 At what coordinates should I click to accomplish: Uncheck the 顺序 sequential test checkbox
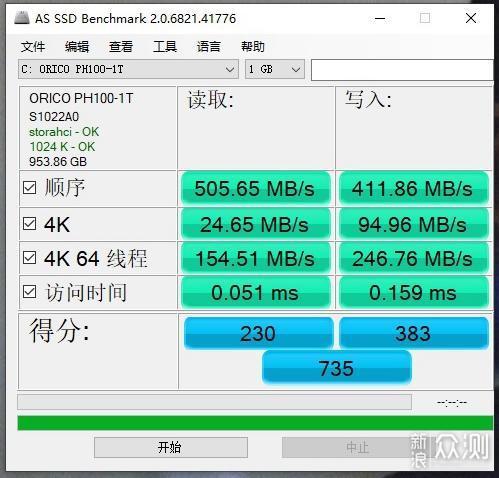(x=29, y=188)
